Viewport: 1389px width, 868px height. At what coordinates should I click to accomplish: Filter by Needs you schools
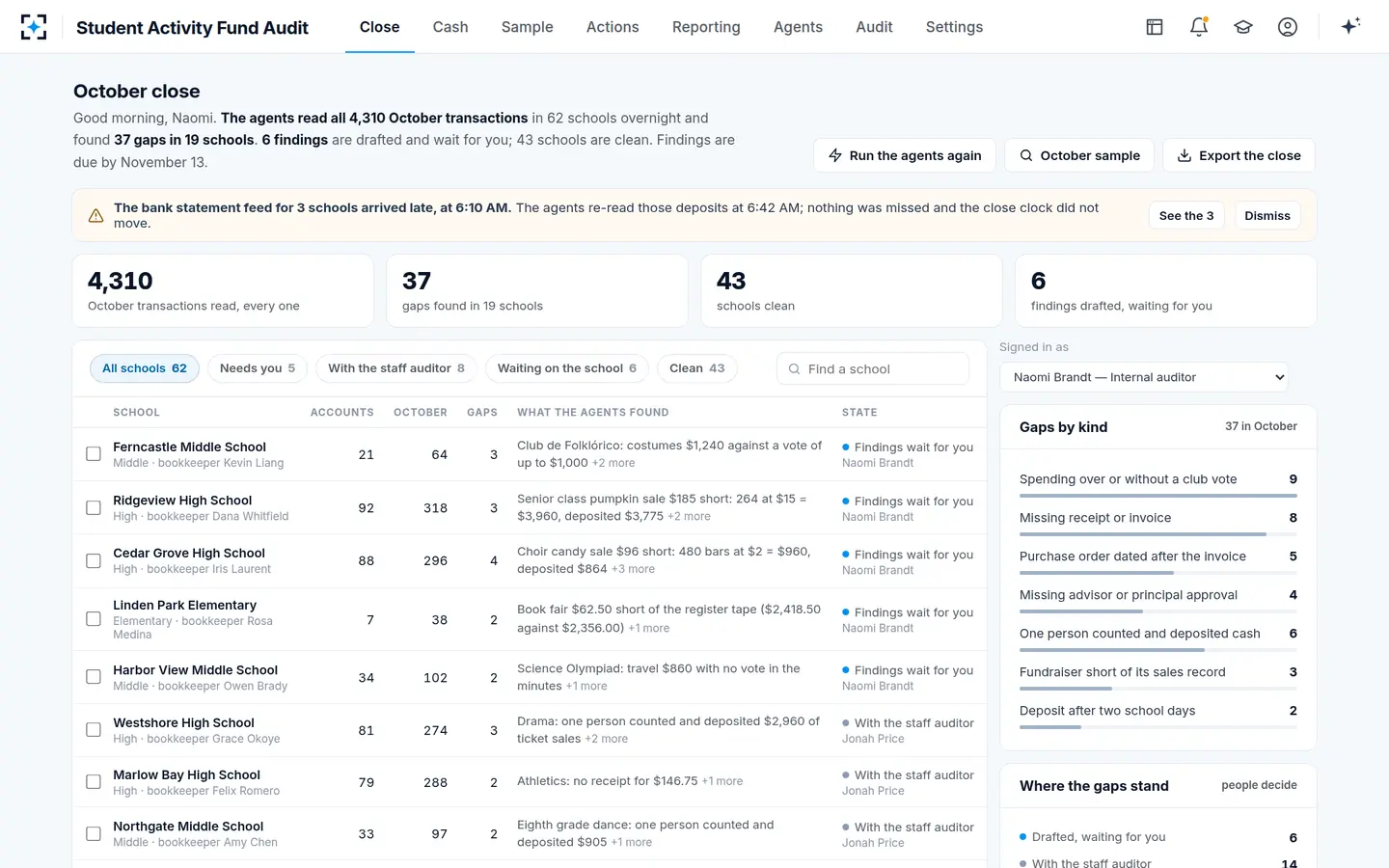click(x=258, y=368)
